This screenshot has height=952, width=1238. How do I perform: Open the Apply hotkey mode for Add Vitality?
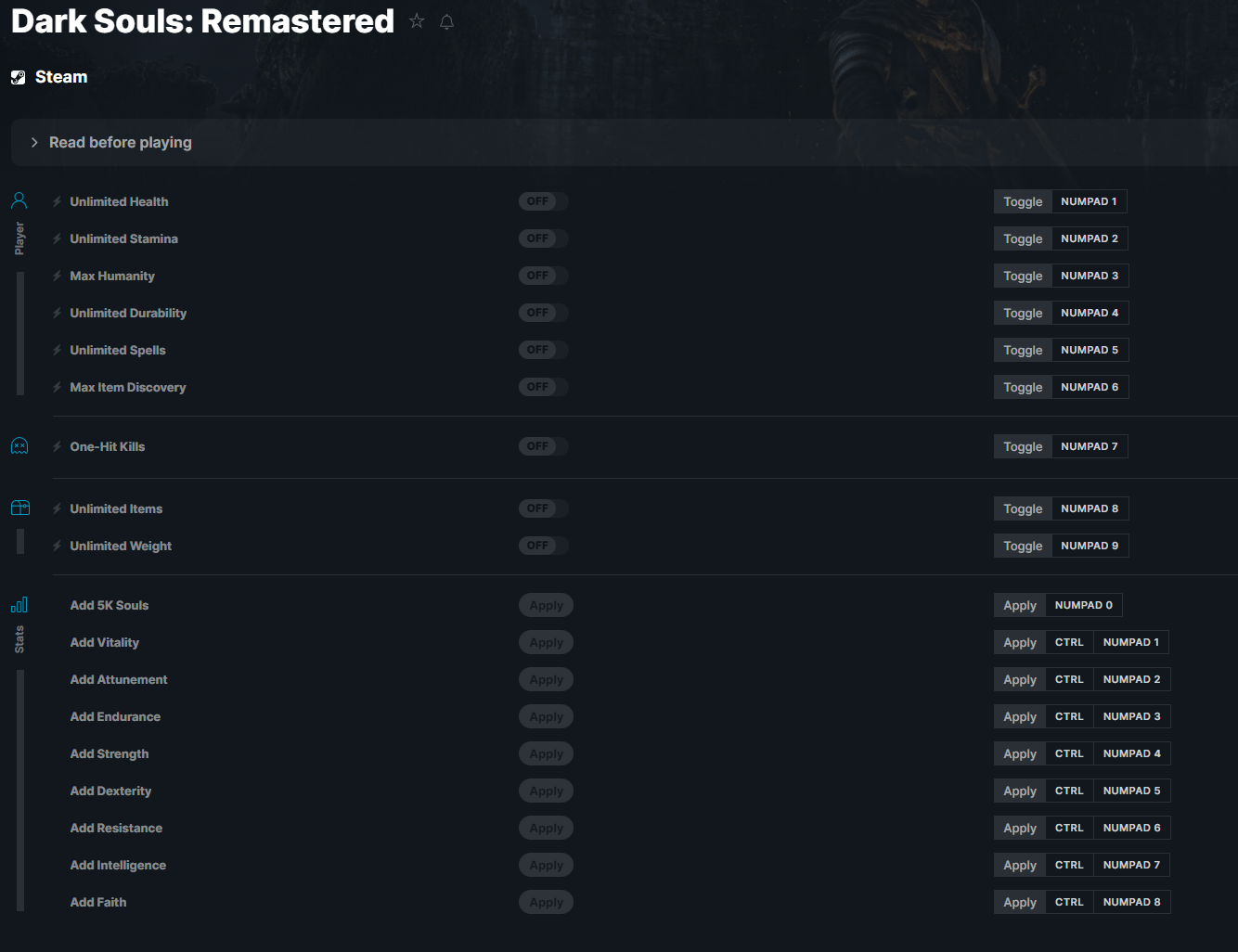coord(1020,642)
